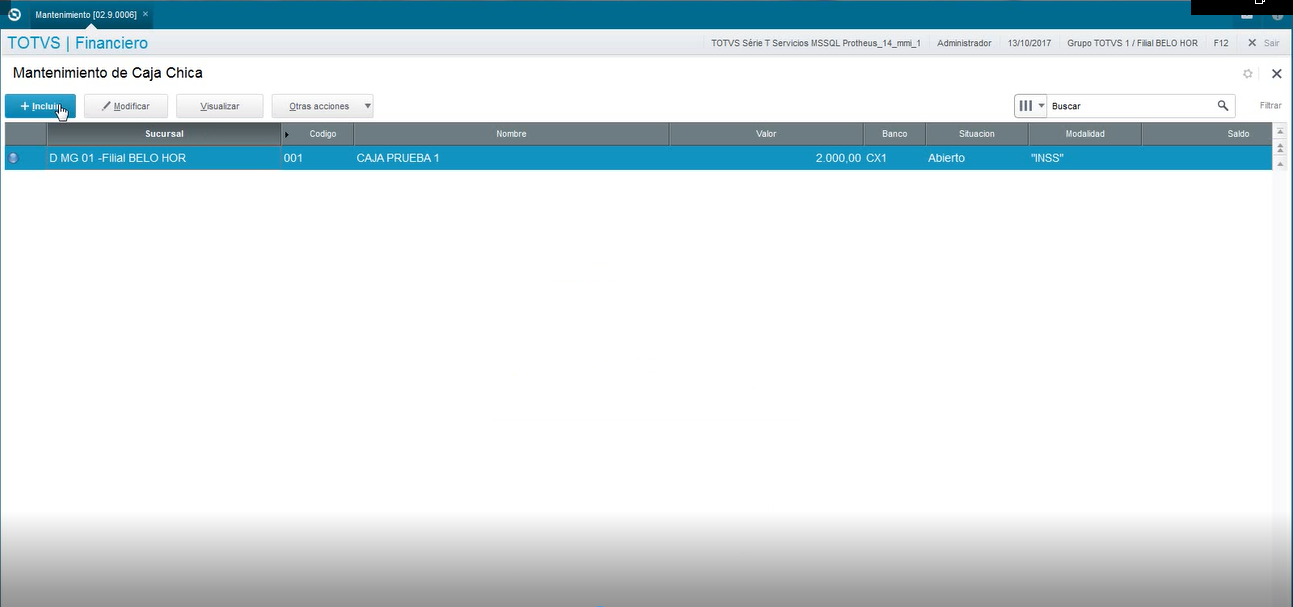
Task: Click the Saldo column header
Action: (x=1207, y=134)
